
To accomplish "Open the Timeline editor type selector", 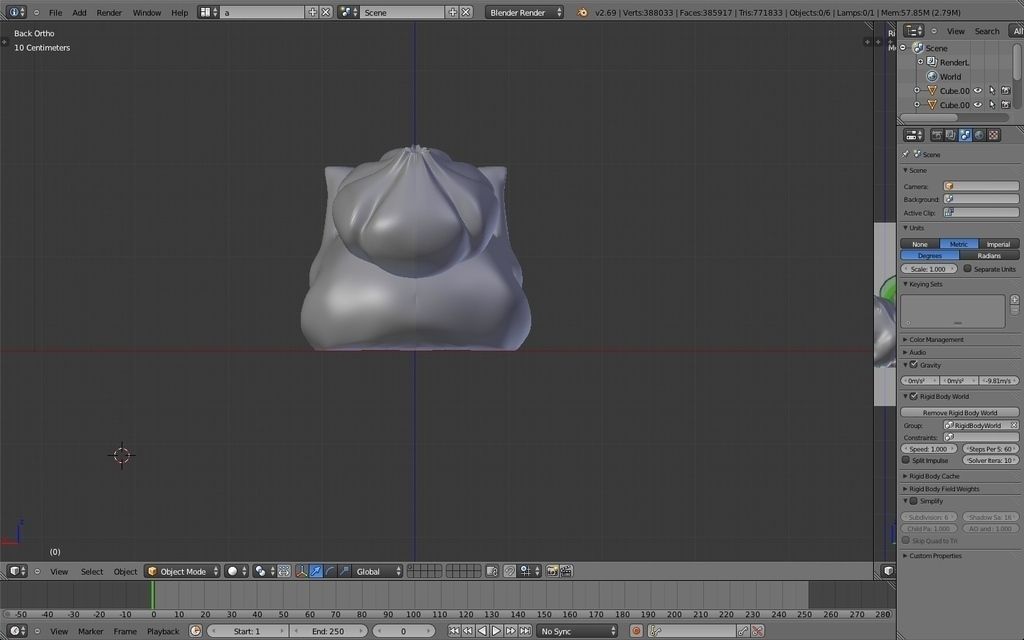I will point(17,632).
